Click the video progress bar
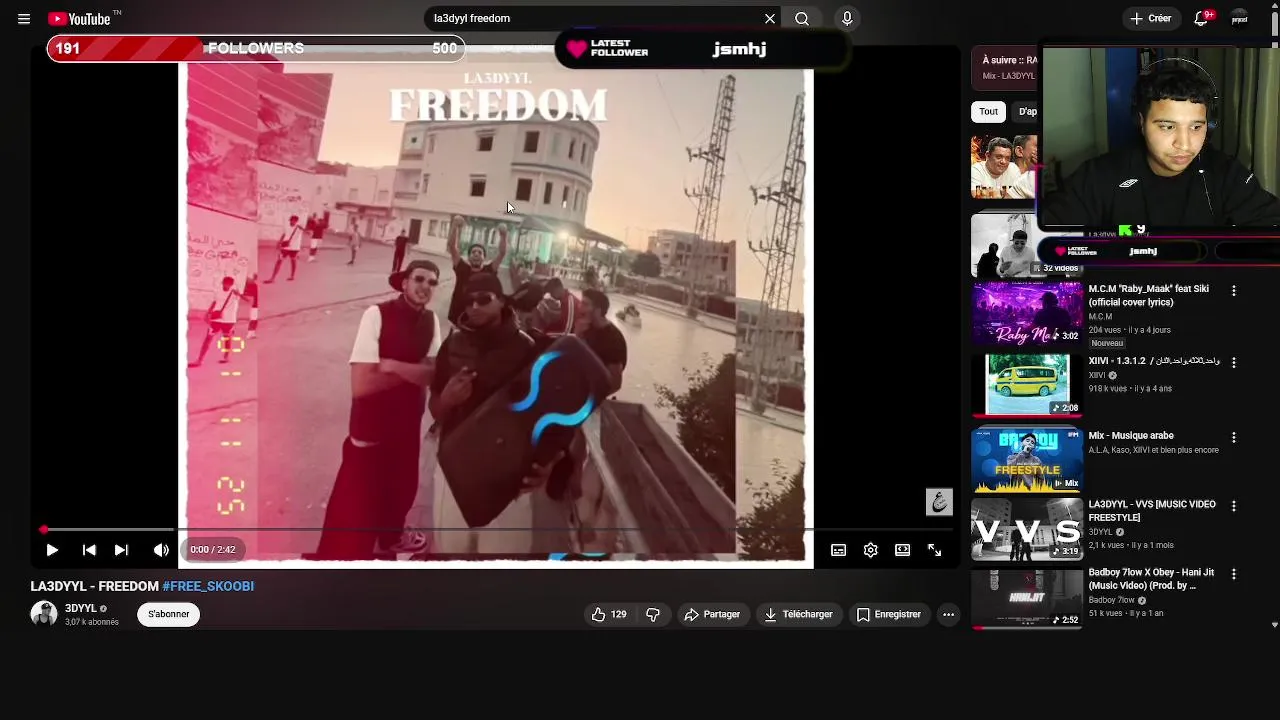The width and height of the screenshot is (1280, 720). [x=495, y=529]
